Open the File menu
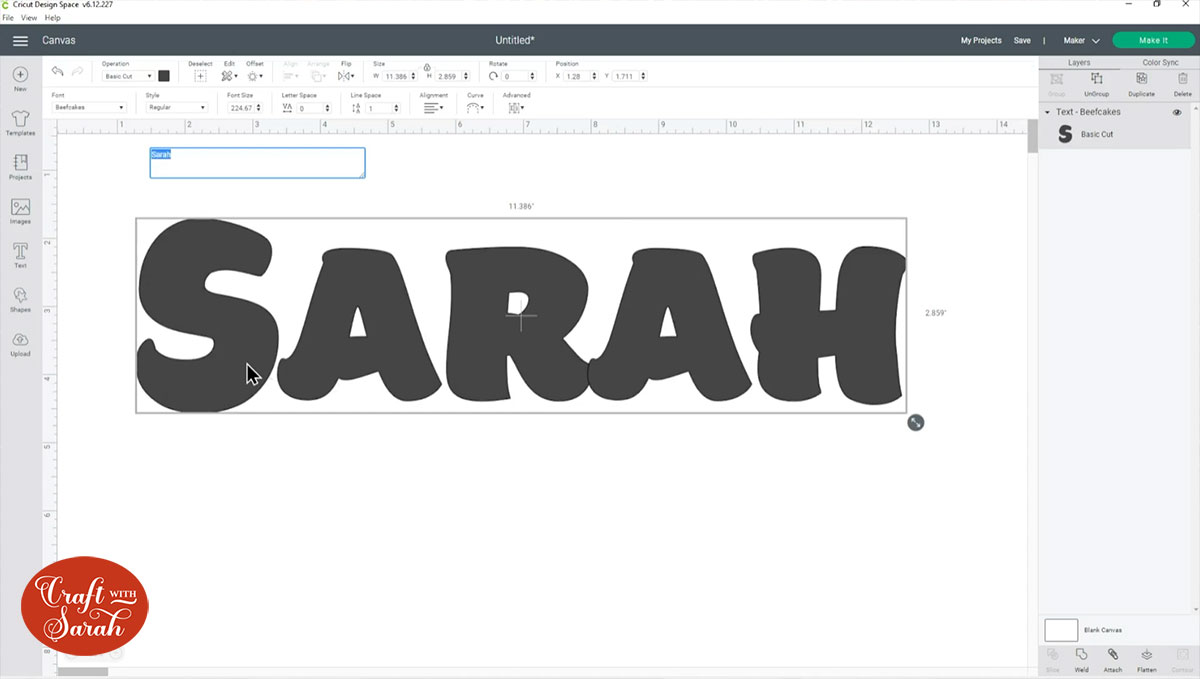The image size is (1200, 679). [x=8, y=17]
